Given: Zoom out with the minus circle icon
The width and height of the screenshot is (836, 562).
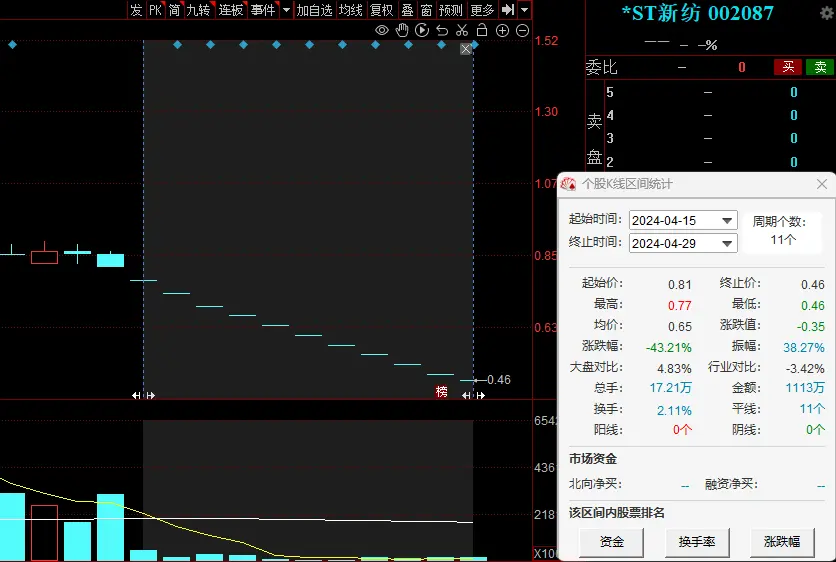Looking at the screenshot, I should pyautogui.click(x=522, y=31).
